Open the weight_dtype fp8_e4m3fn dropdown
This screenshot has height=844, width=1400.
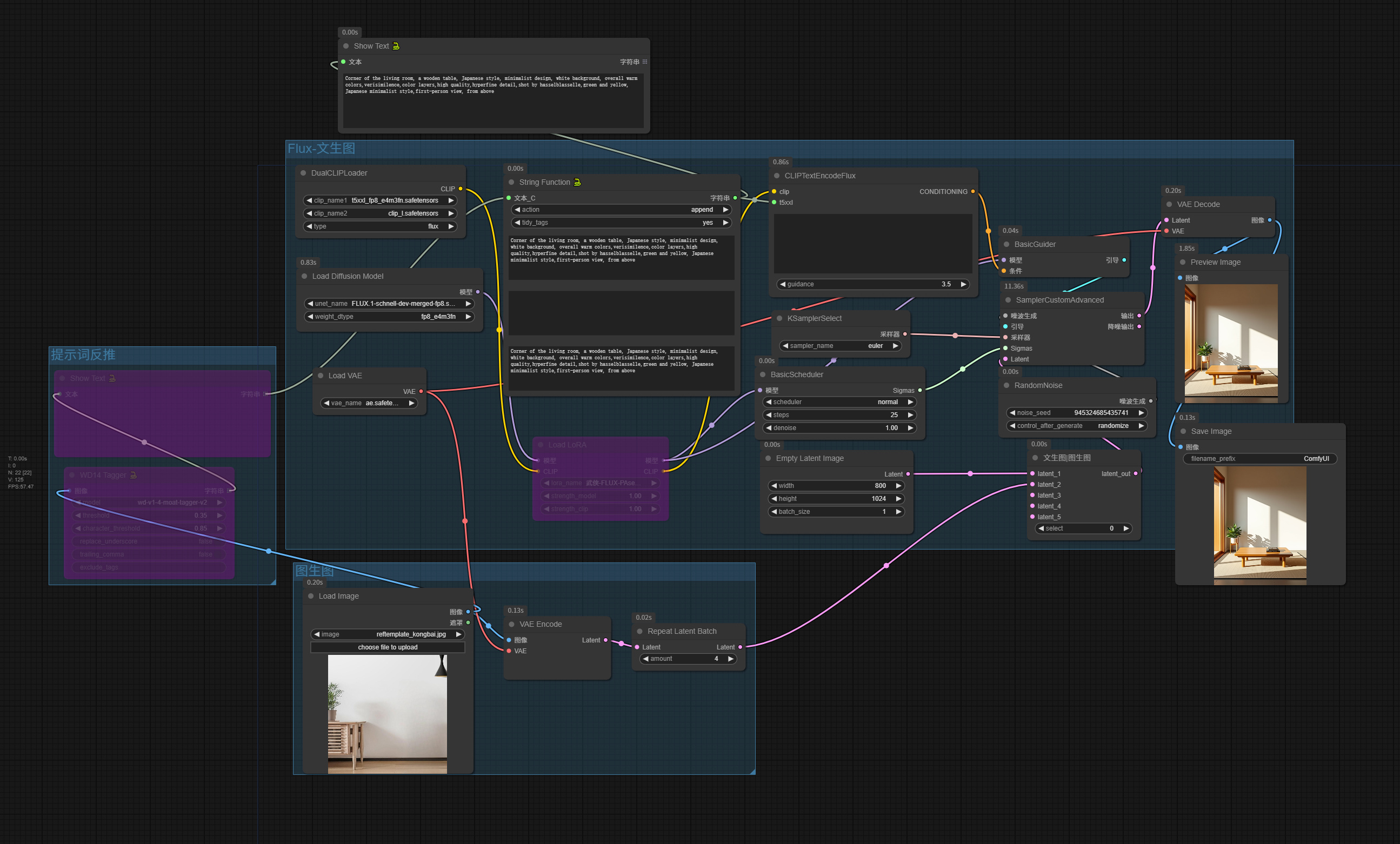(389, 316)
